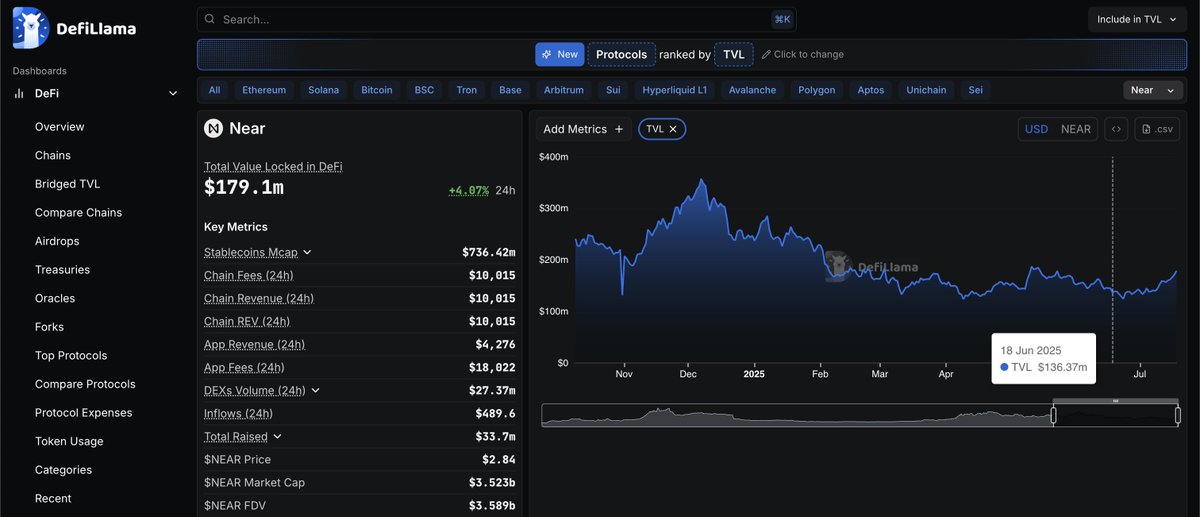Select the Polygon chain tab

point(817,90)
